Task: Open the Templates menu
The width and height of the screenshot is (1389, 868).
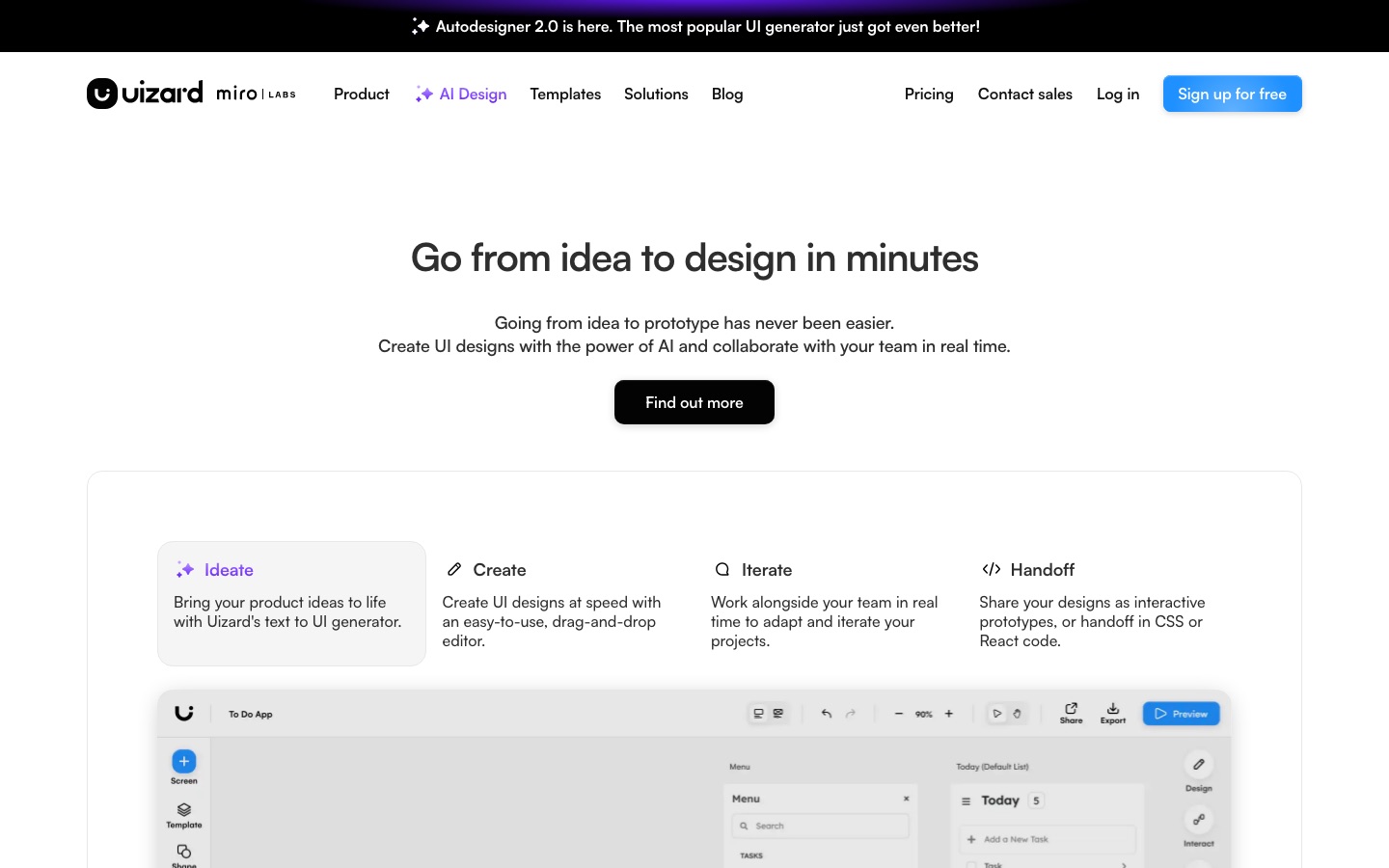Action: tap(565, 94)
